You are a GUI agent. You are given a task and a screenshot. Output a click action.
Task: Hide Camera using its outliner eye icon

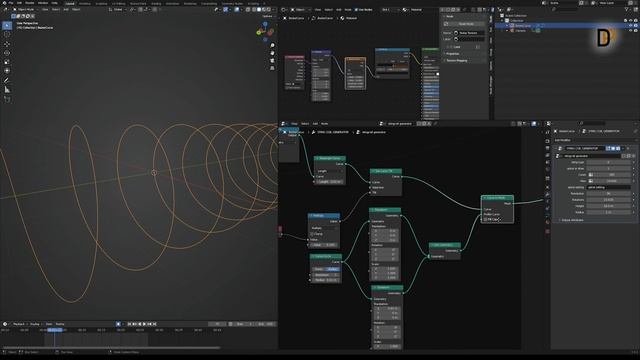point(631,31)
